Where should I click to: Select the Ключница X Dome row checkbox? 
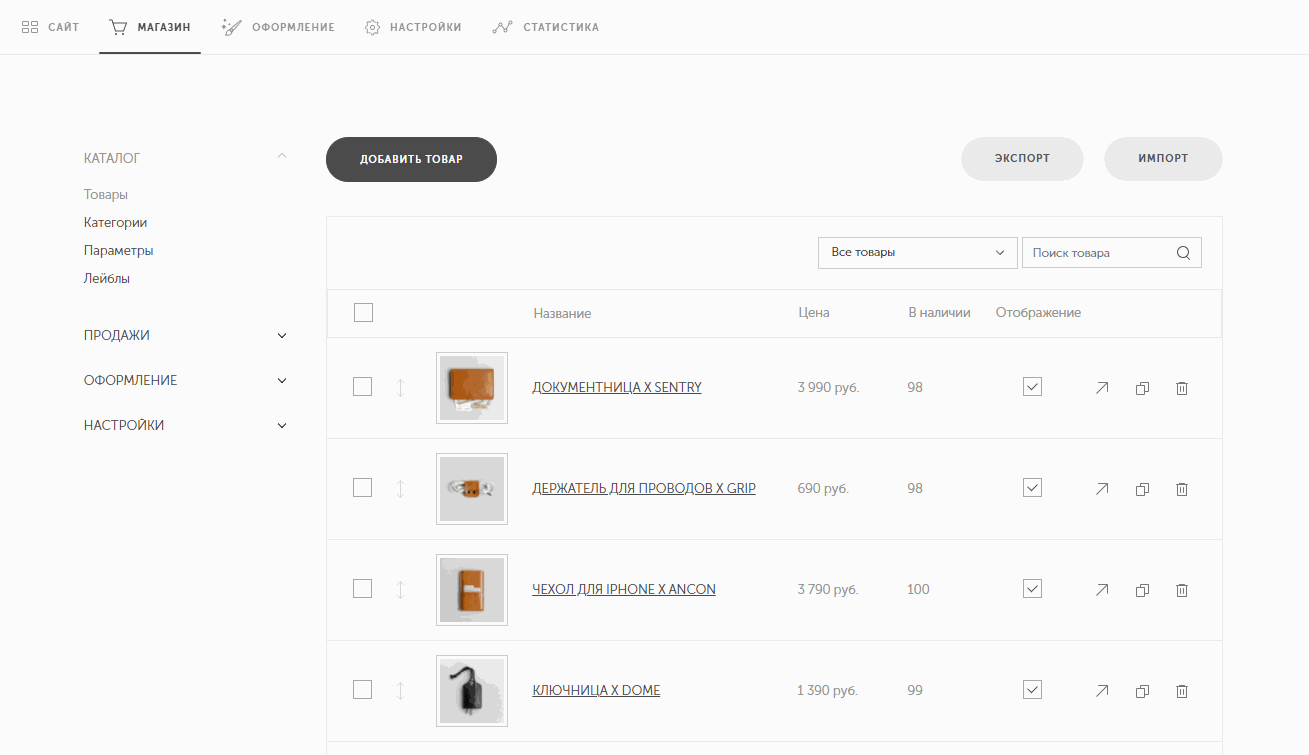click(x=363, y=690)
